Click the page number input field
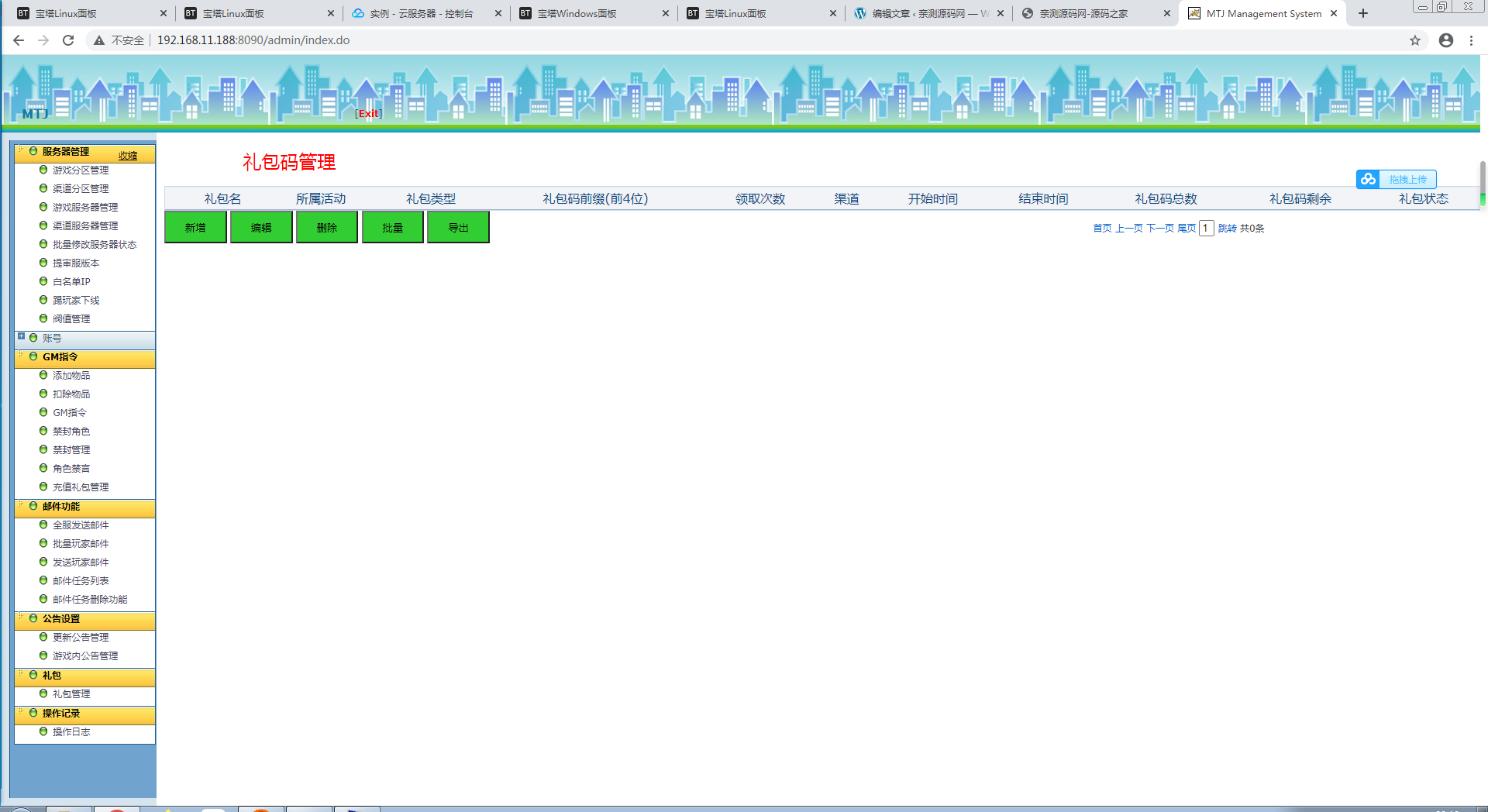 [1206, 228]
